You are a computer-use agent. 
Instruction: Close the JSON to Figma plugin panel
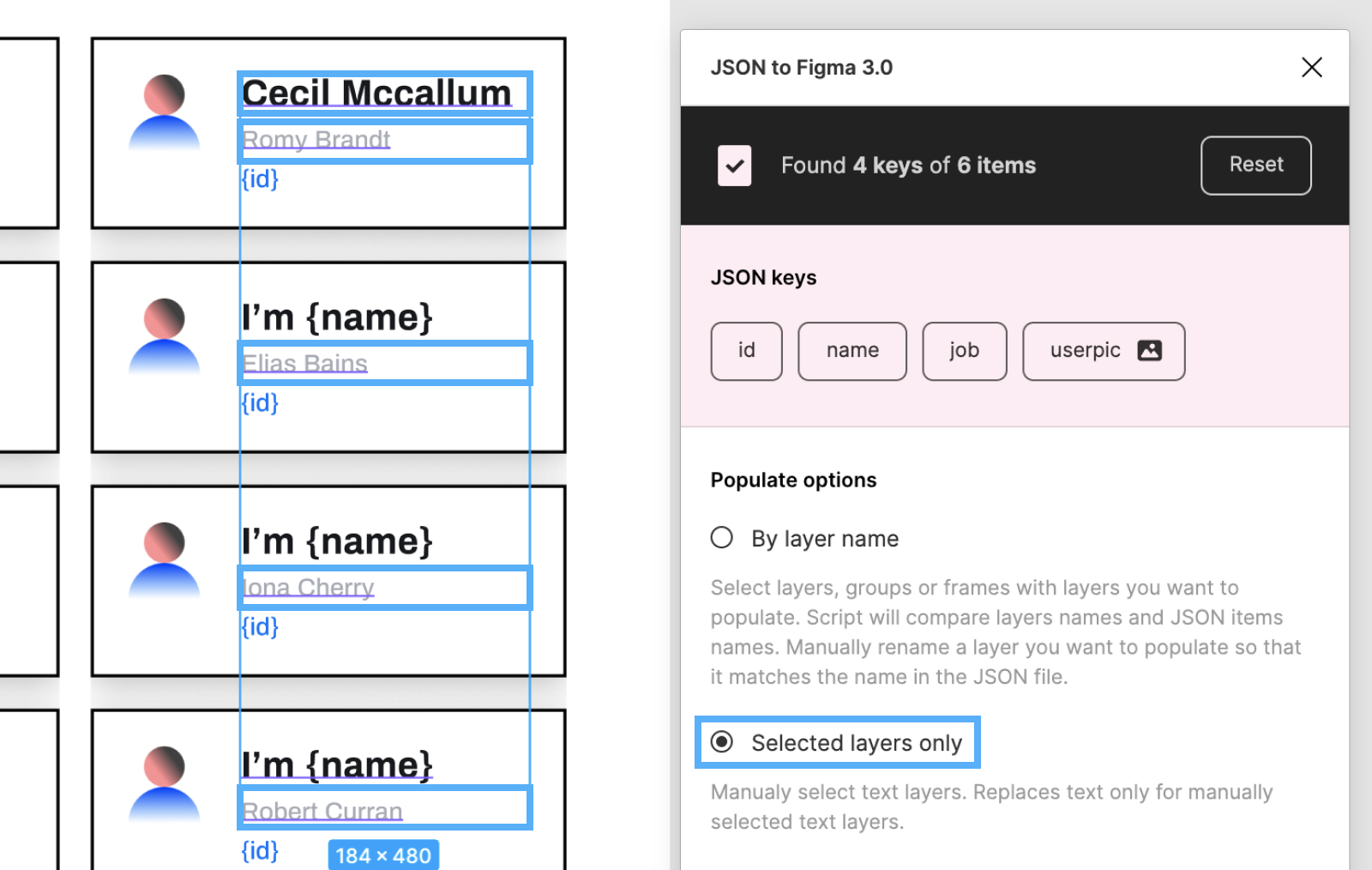(1311, 68)
